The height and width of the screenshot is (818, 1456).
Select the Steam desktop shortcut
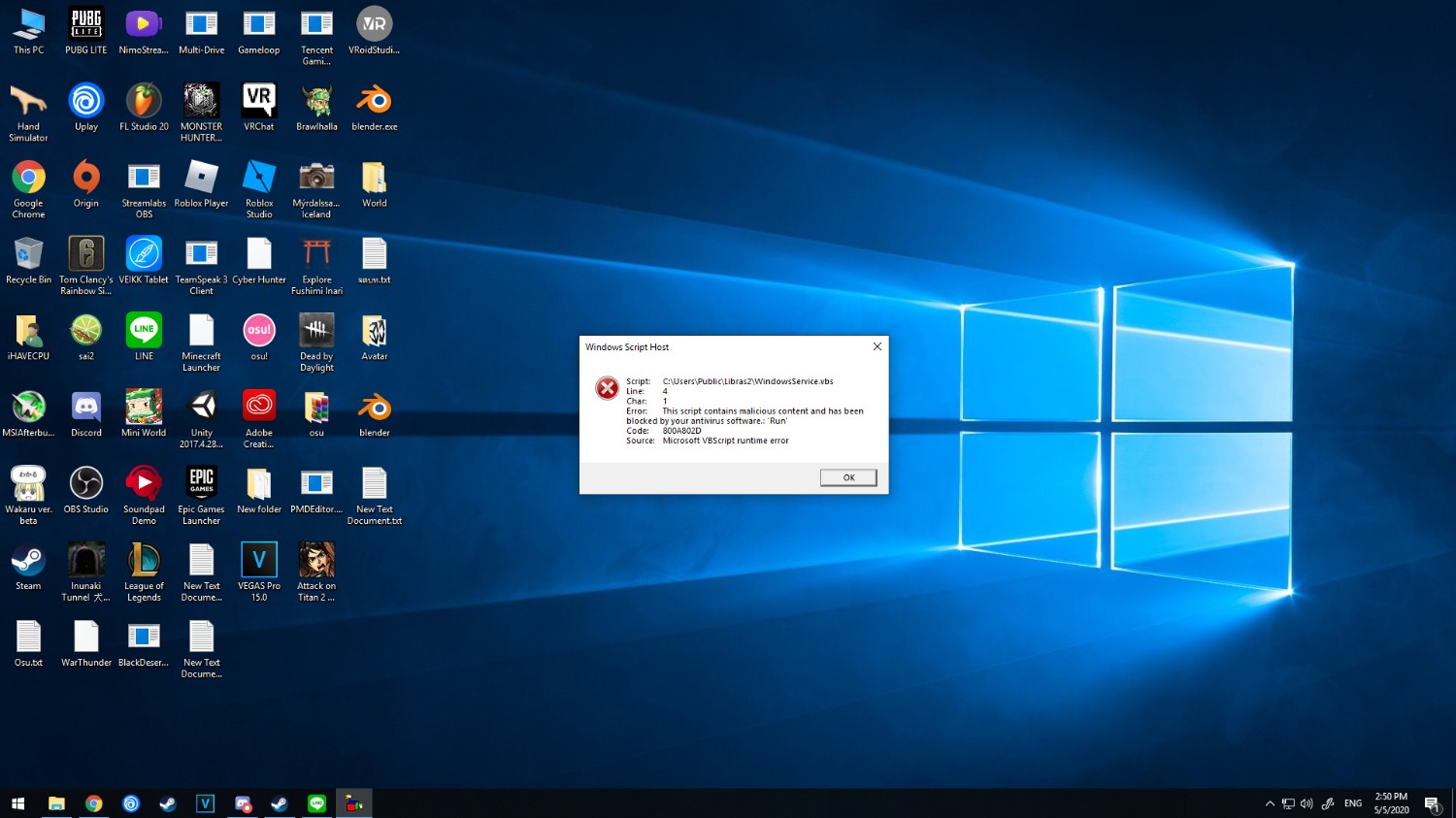28,568
